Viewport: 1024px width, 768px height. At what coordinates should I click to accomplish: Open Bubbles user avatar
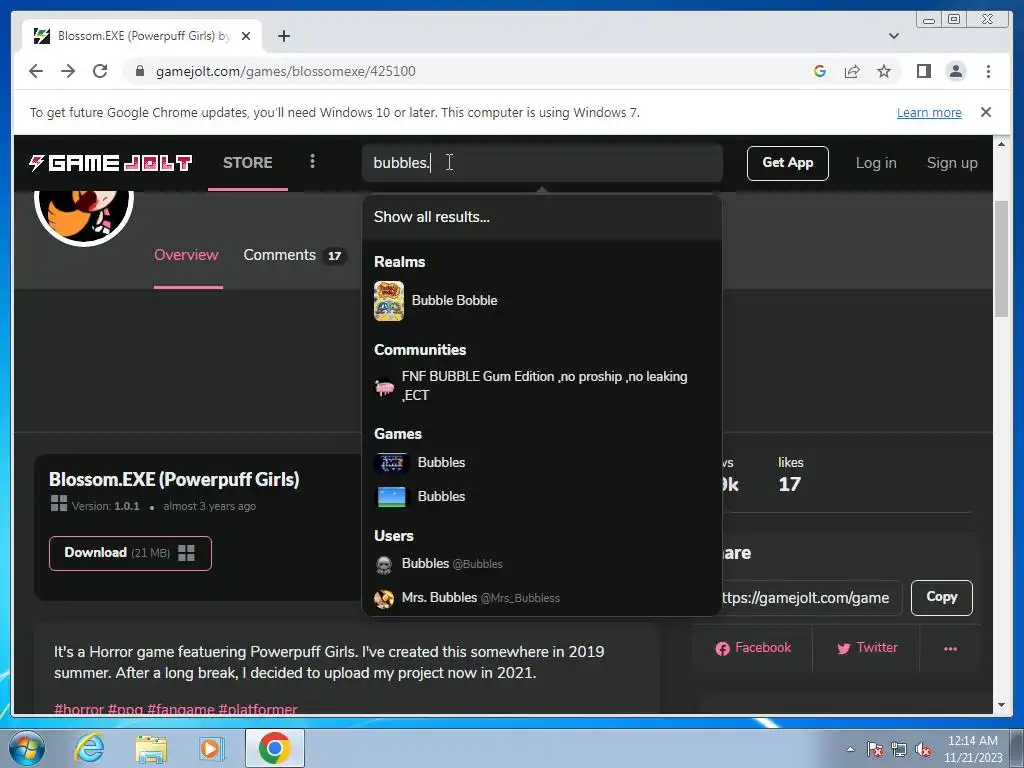click(384, 564)
